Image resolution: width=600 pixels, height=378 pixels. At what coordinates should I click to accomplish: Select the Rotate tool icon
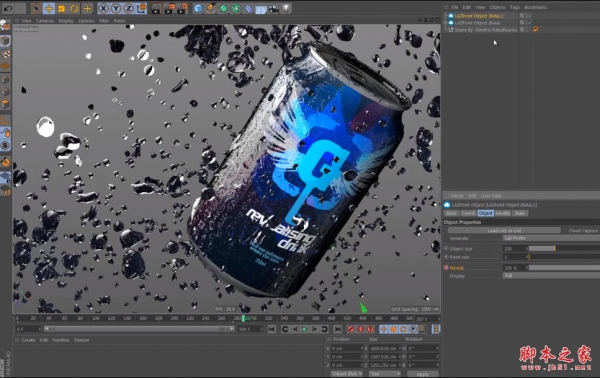coord(74,8)
